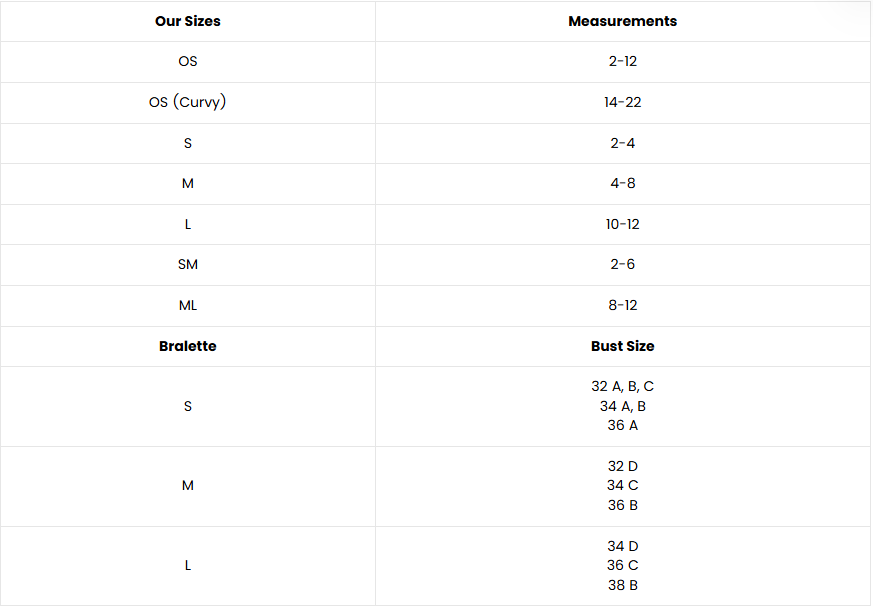
Task: Click the 10-12 measurement cell
Action: (x=622, y=224)
